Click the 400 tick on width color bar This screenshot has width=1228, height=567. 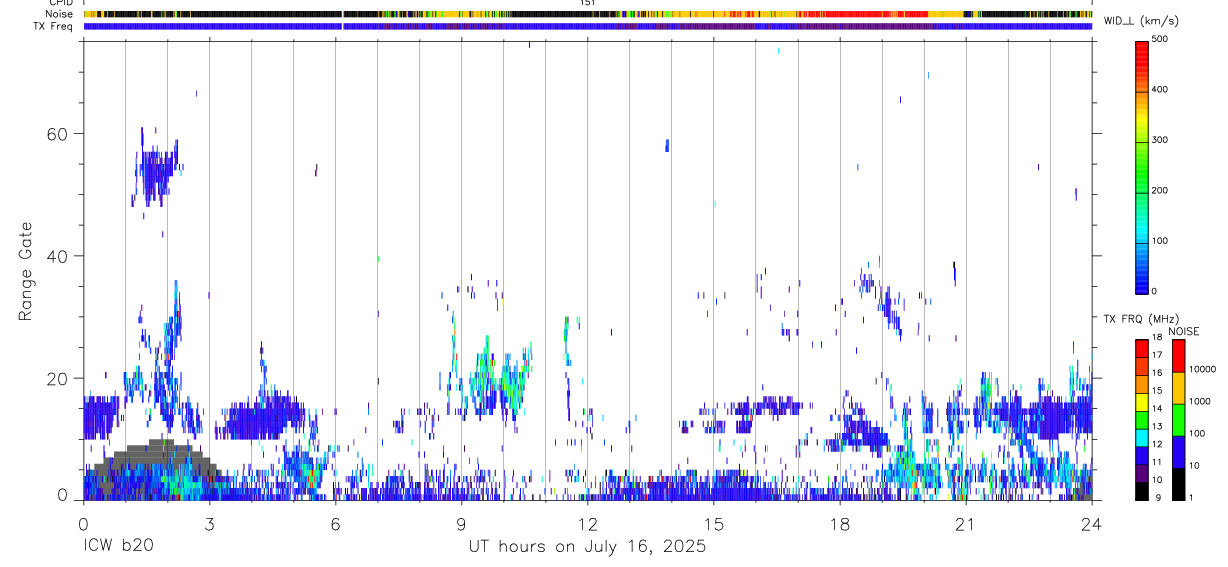tap(1161, 90)
